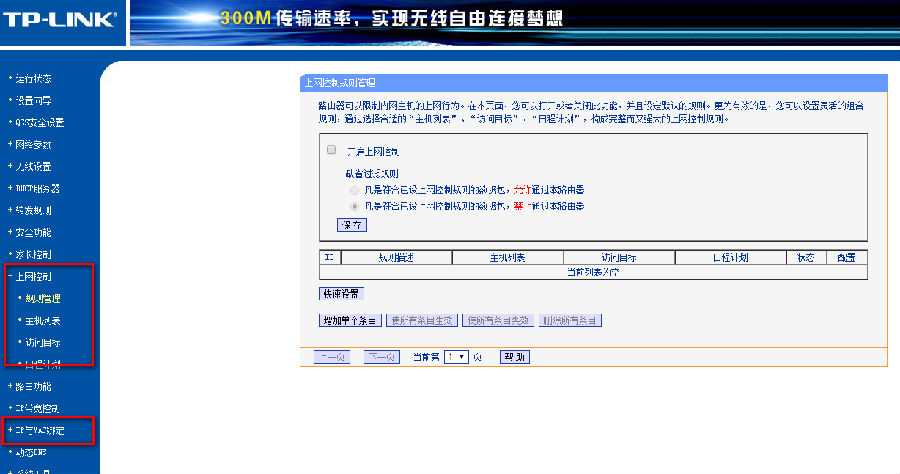Viewport: 900px width, 474px height.
Task: Collapse 上网控制 (Access Control) sidebar section
Action: tap(33, 276)
